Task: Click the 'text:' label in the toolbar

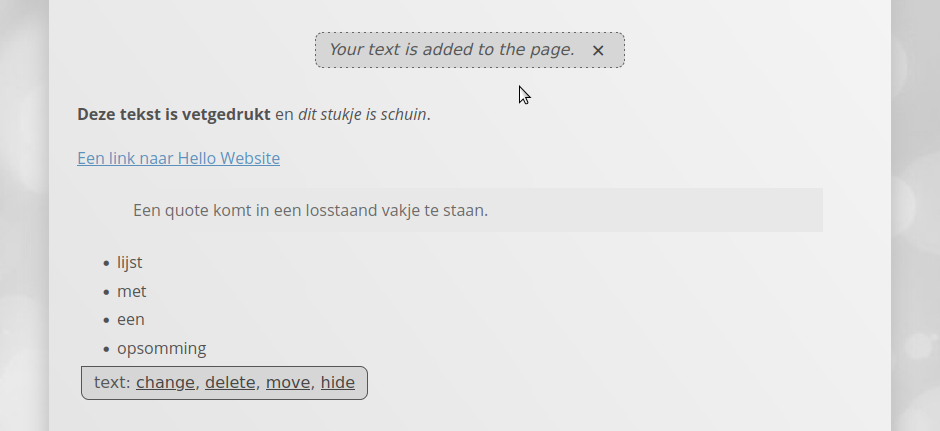Action: (x=111, y=382)
